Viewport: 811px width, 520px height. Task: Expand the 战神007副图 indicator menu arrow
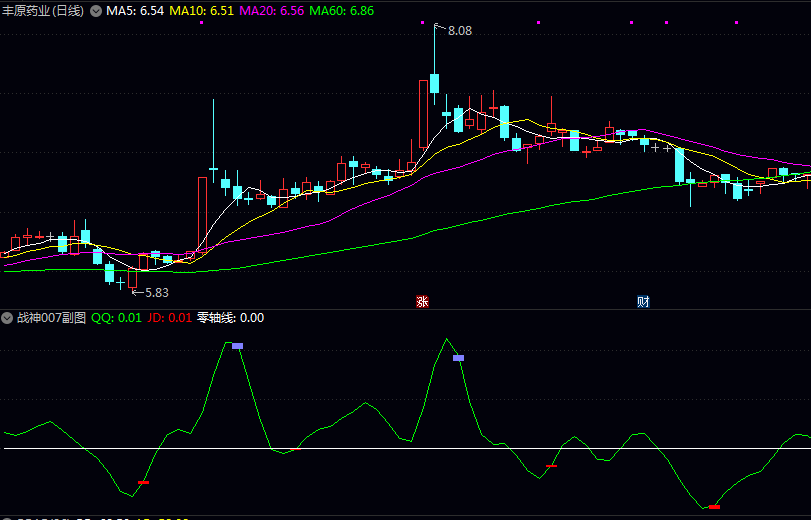[8, 318]
